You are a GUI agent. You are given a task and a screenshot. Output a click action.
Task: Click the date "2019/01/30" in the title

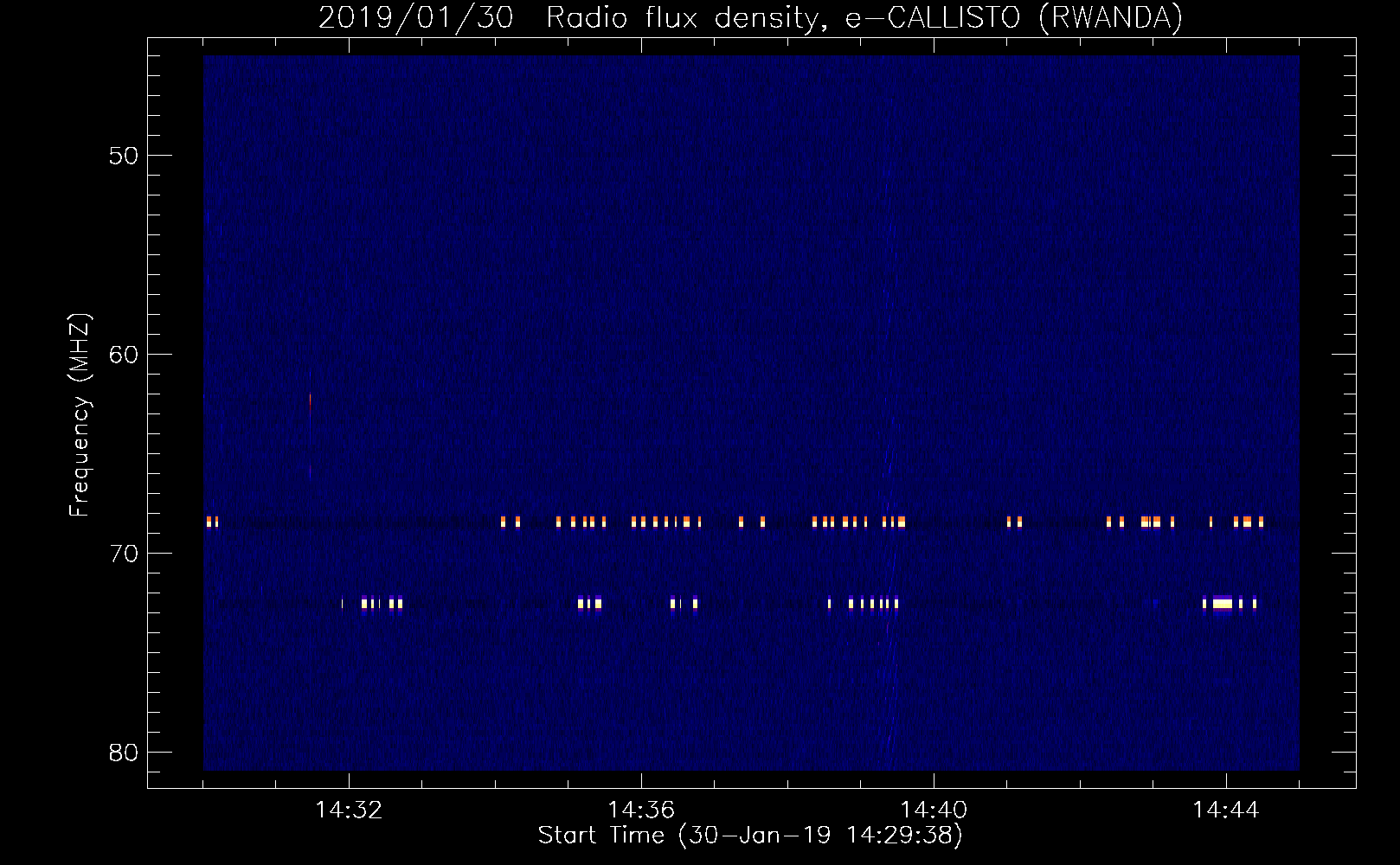[x=416, y=17]
